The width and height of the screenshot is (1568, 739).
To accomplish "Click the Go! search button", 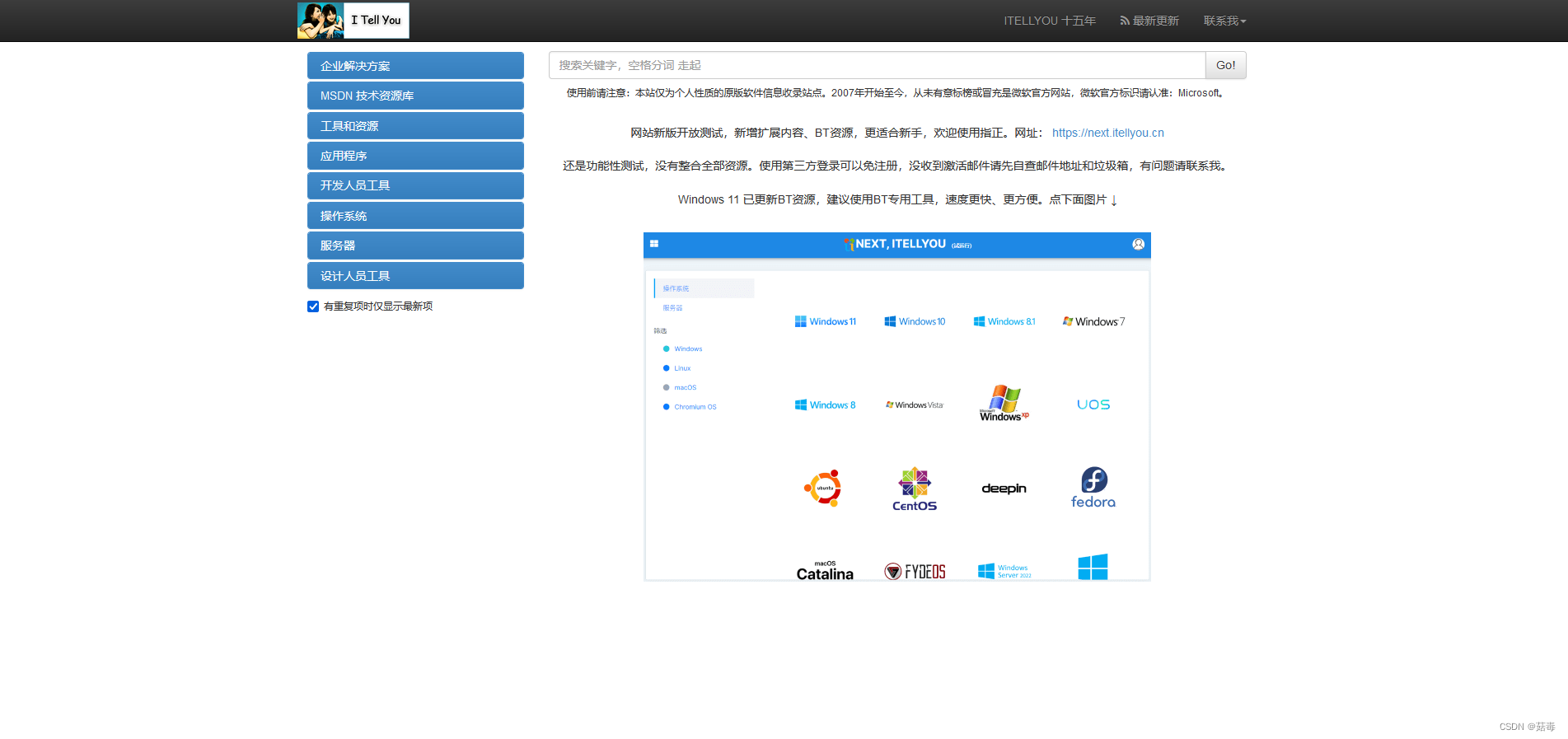I will pyautogui.click(x=1225, y=65).
